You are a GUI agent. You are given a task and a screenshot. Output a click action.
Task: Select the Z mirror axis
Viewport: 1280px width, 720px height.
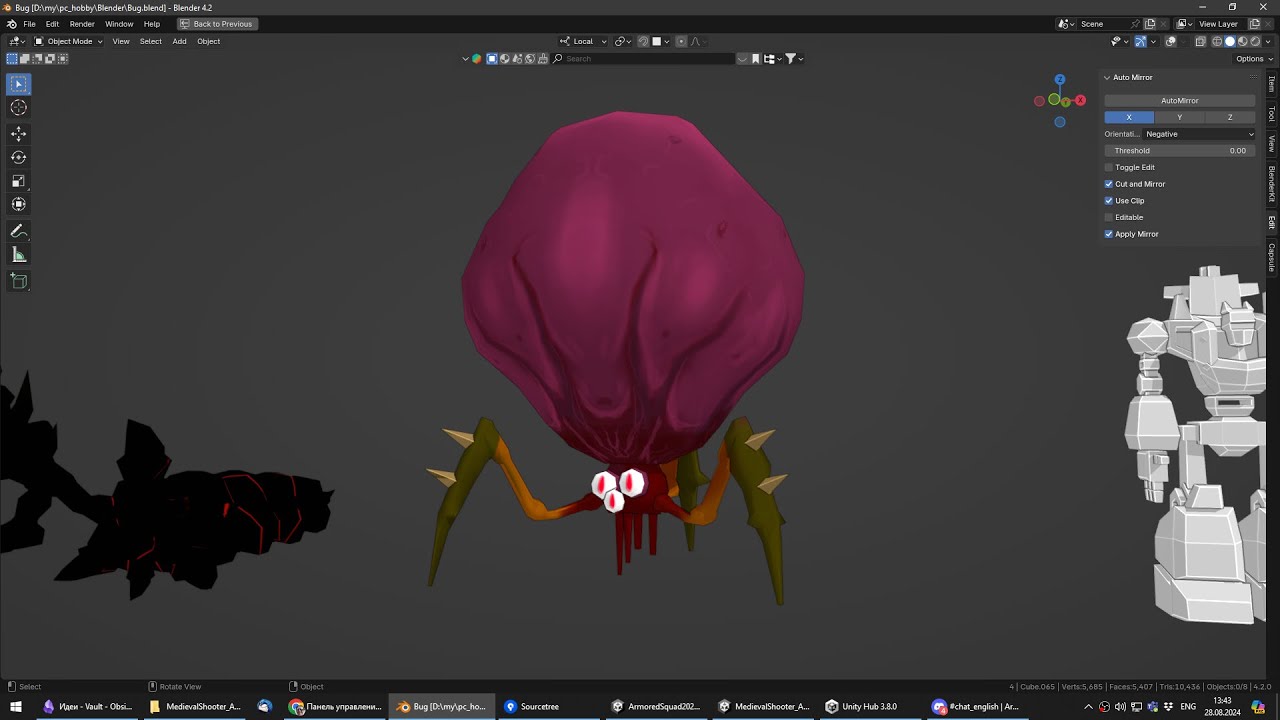tap(1230, 117)
